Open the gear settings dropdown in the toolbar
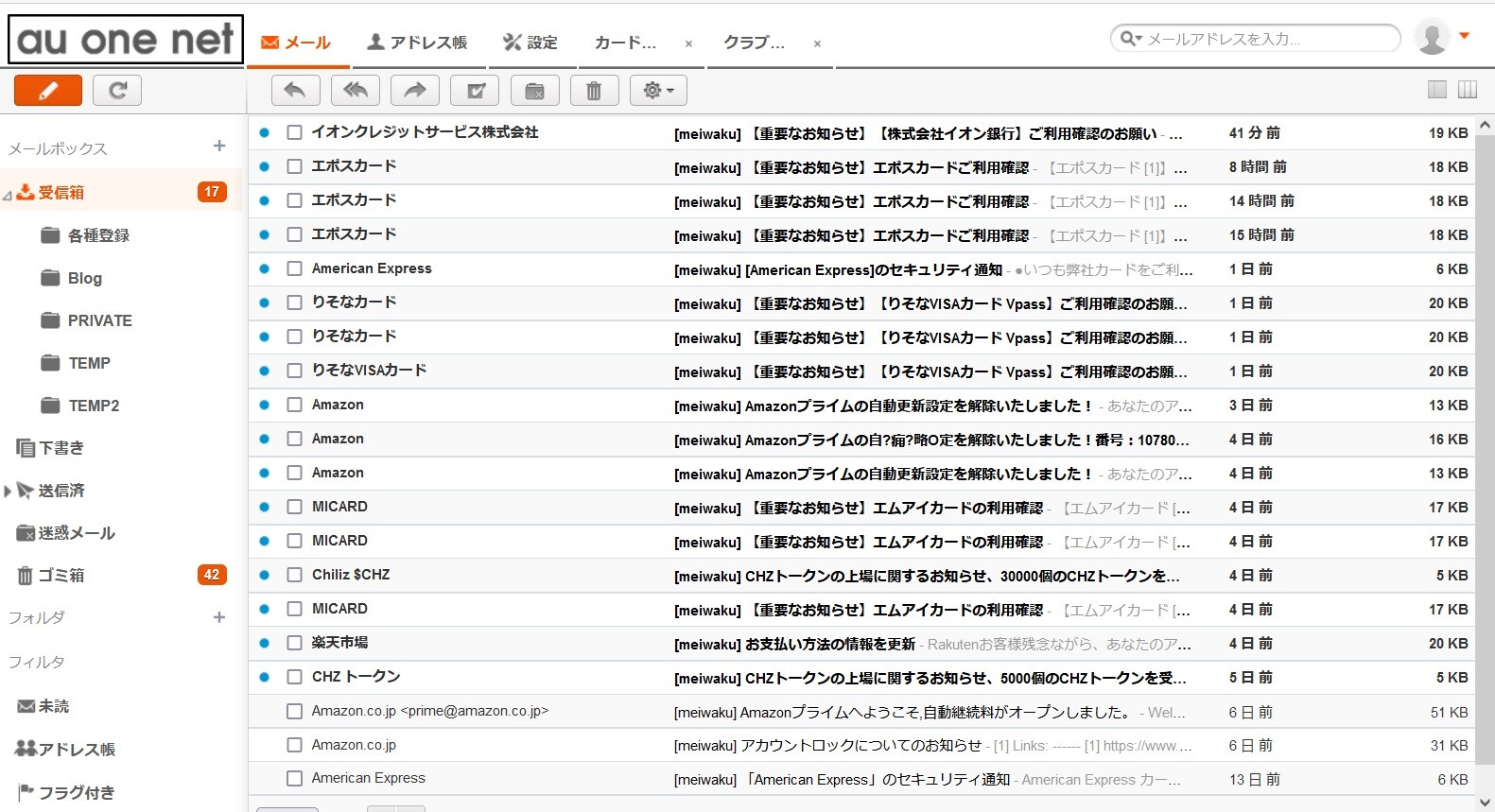Viewport: 1495px width, 812px height. click(x=658, y=91)
